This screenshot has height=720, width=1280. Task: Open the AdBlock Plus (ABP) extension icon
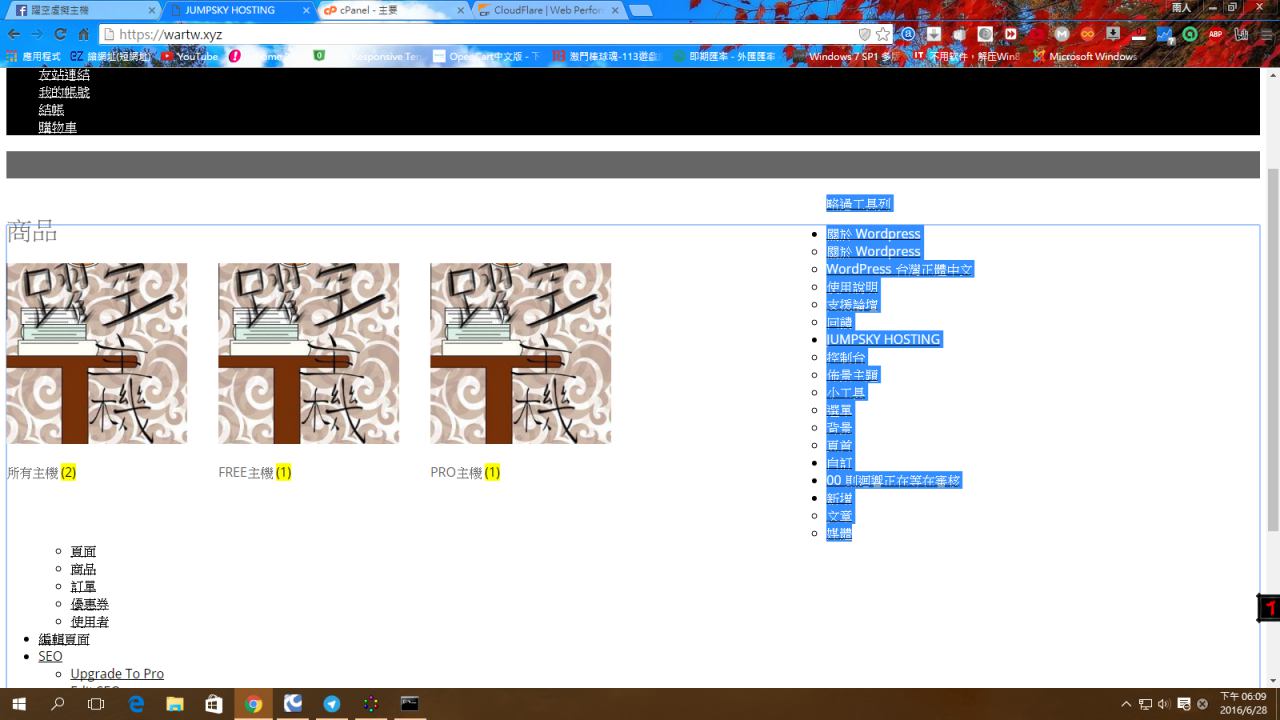point(1216,34)
